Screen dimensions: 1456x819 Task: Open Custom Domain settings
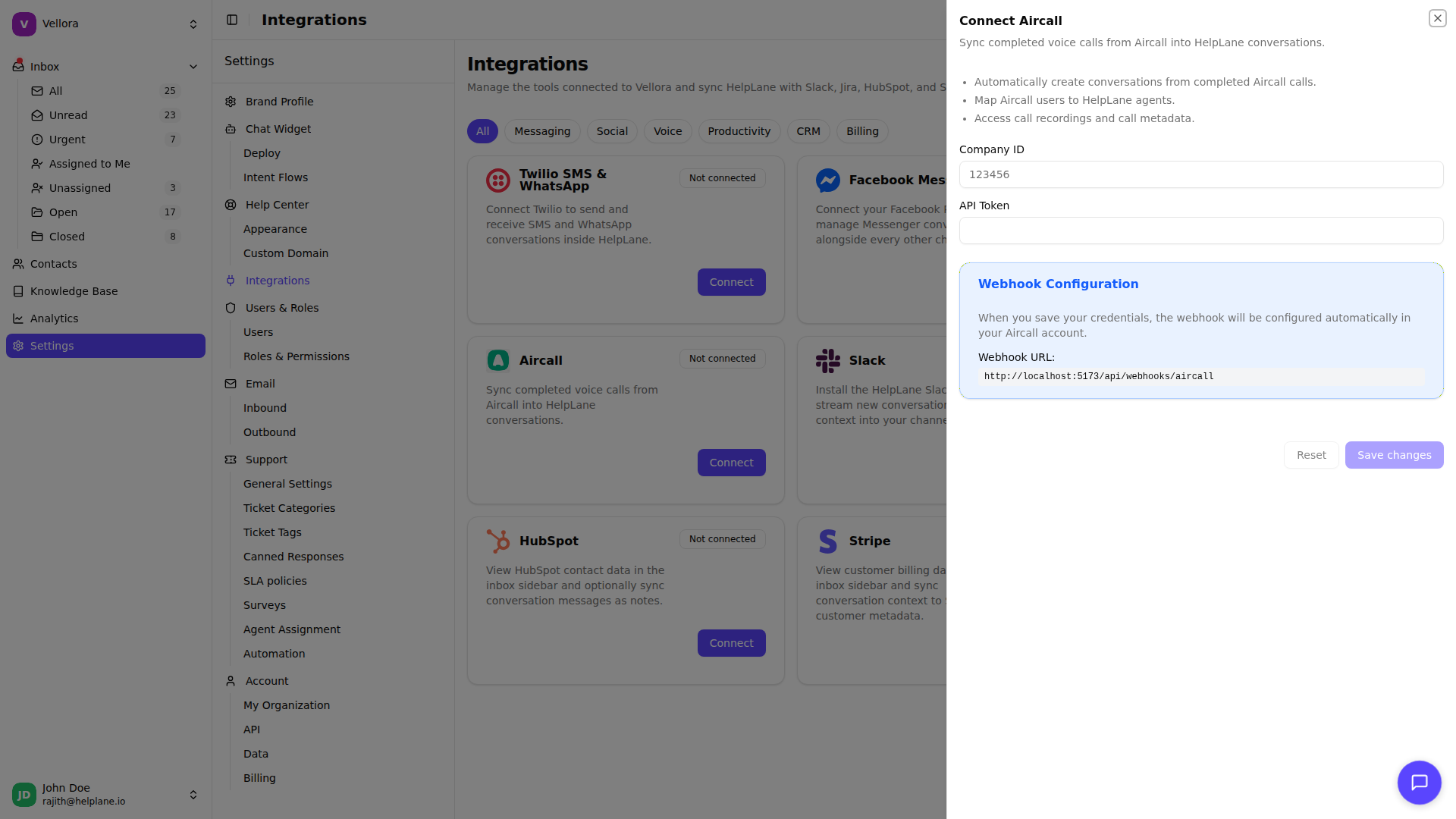[x=286, y=253]
